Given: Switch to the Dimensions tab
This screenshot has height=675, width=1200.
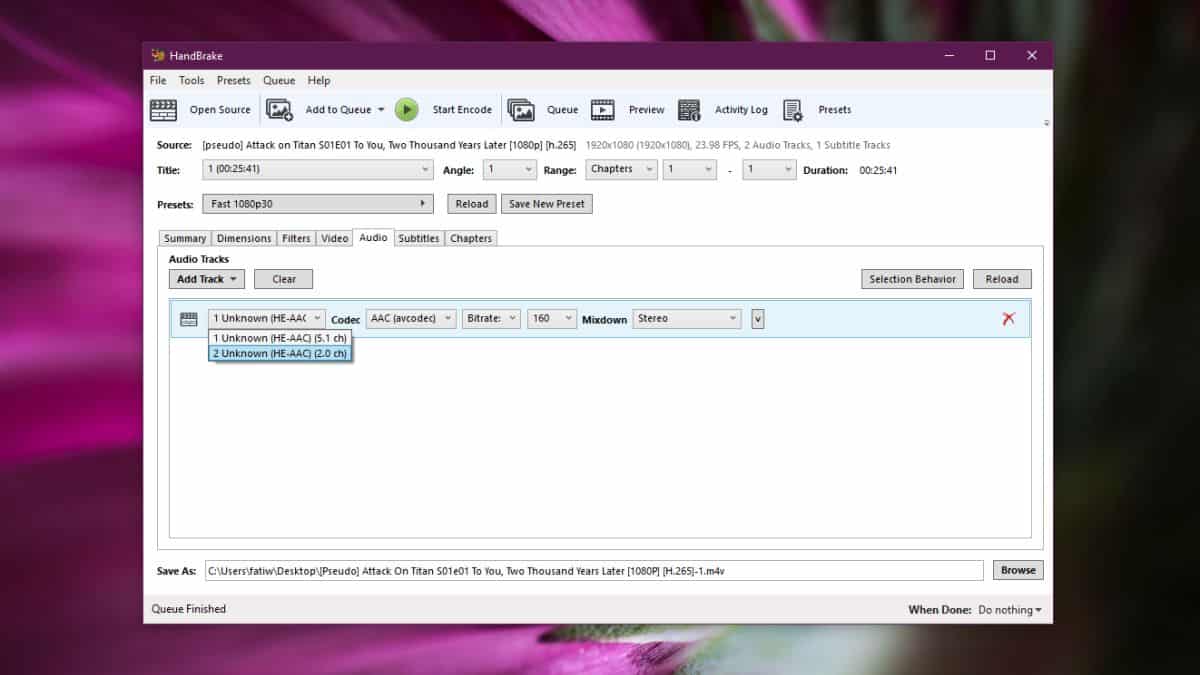Looking at the screenshot, I should [244, 238].
